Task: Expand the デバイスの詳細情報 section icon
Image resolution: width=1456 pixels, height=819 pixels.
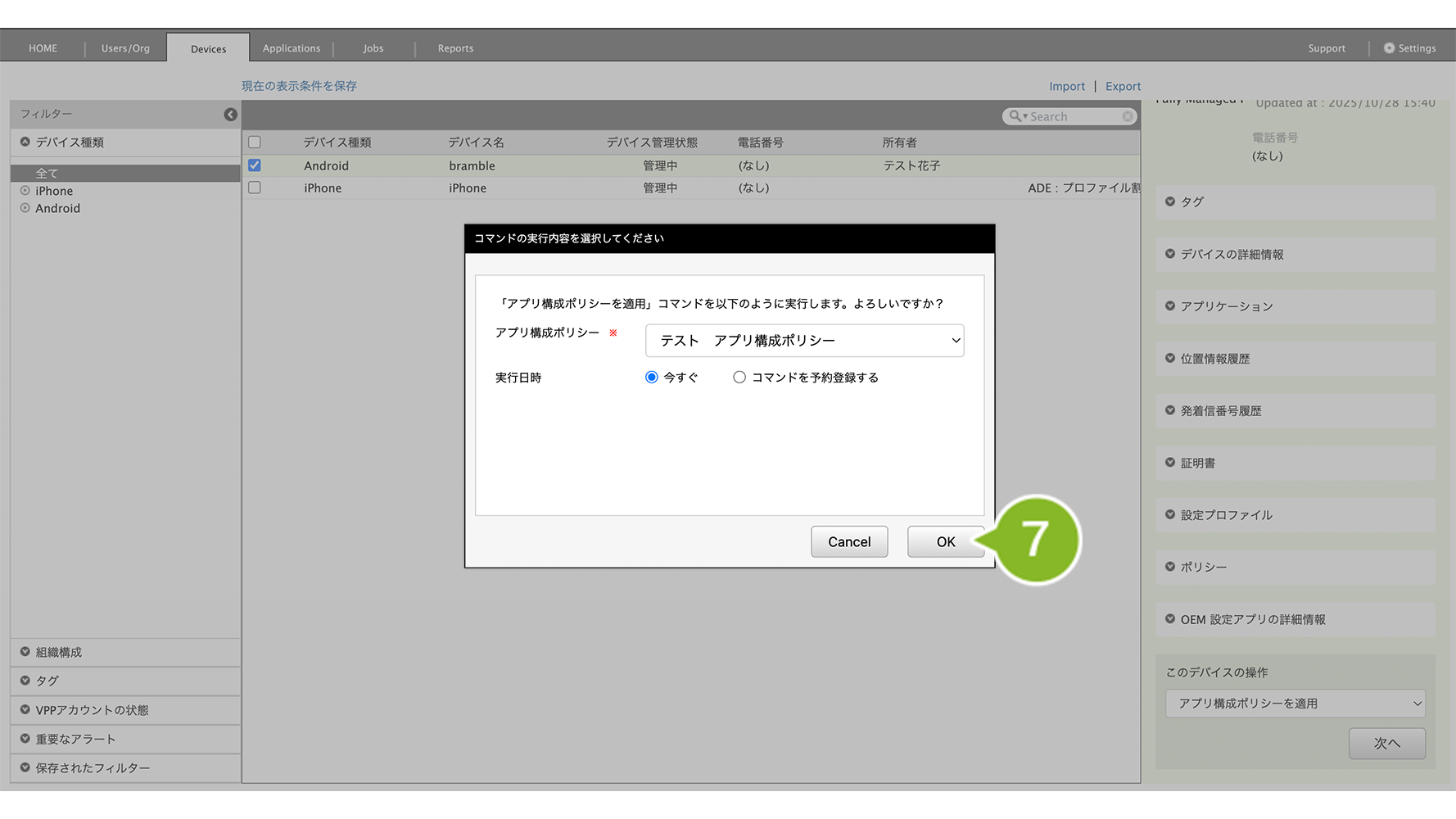Action: coord(1170,254)
